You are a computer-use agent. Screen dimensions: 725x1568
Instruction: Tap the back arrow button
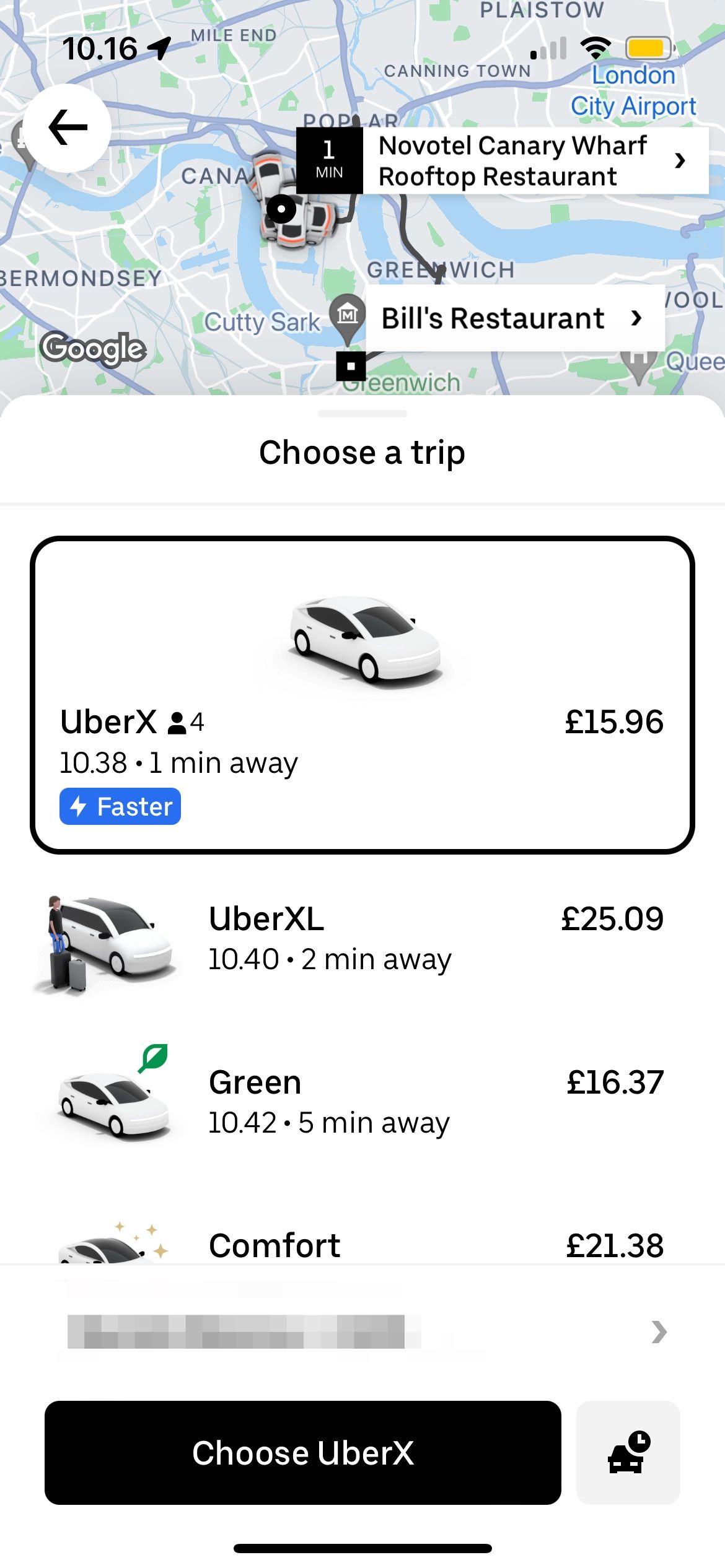click(67, 128)
